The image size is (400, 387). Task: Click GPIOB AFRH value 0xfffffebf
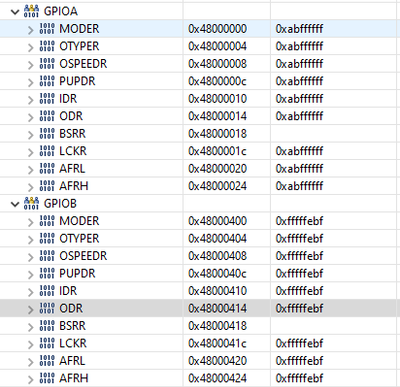click(299, 378)
